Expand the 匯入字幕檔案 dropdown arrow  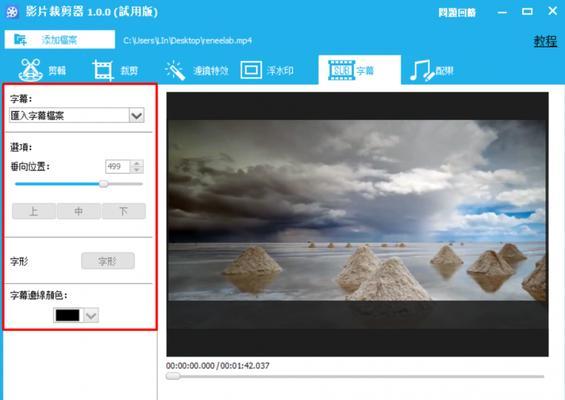pyautogui.click(x=137, y=116)
